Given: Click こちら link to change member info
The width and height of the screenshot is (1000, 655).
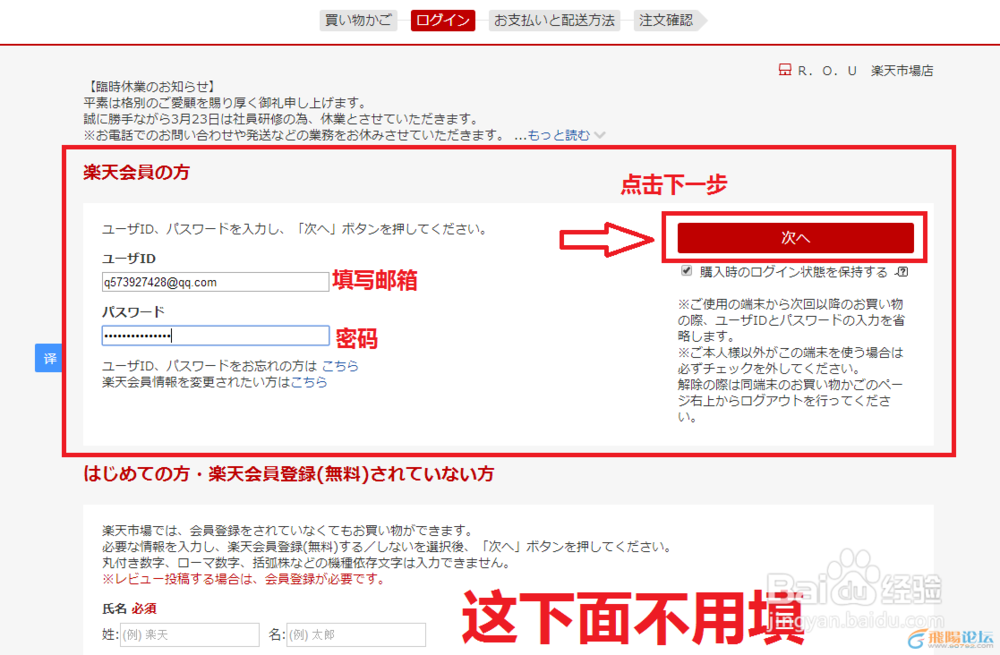Looking at the screenshot, I should coord(309,382).
